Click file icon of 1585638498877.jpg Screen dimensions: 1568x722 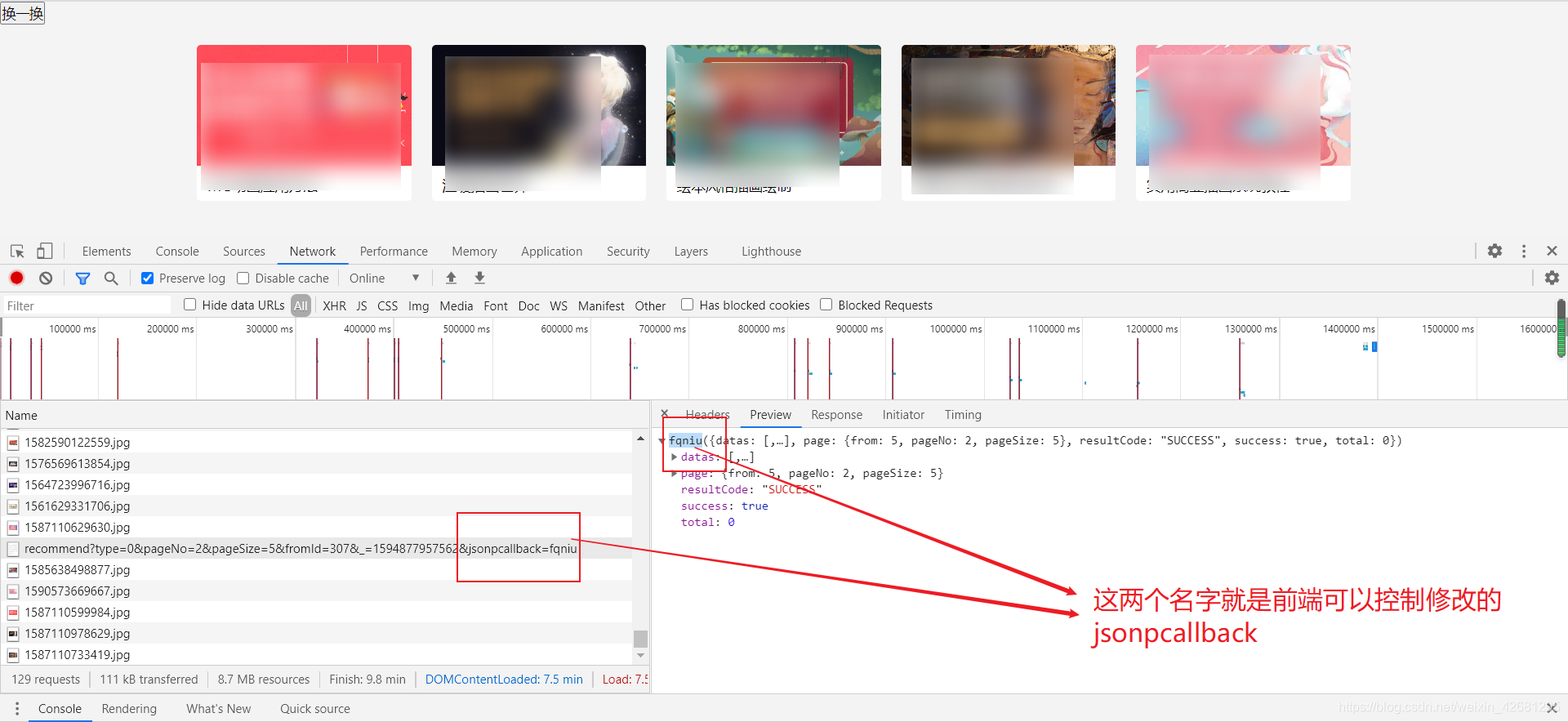(x=13, y=570)
